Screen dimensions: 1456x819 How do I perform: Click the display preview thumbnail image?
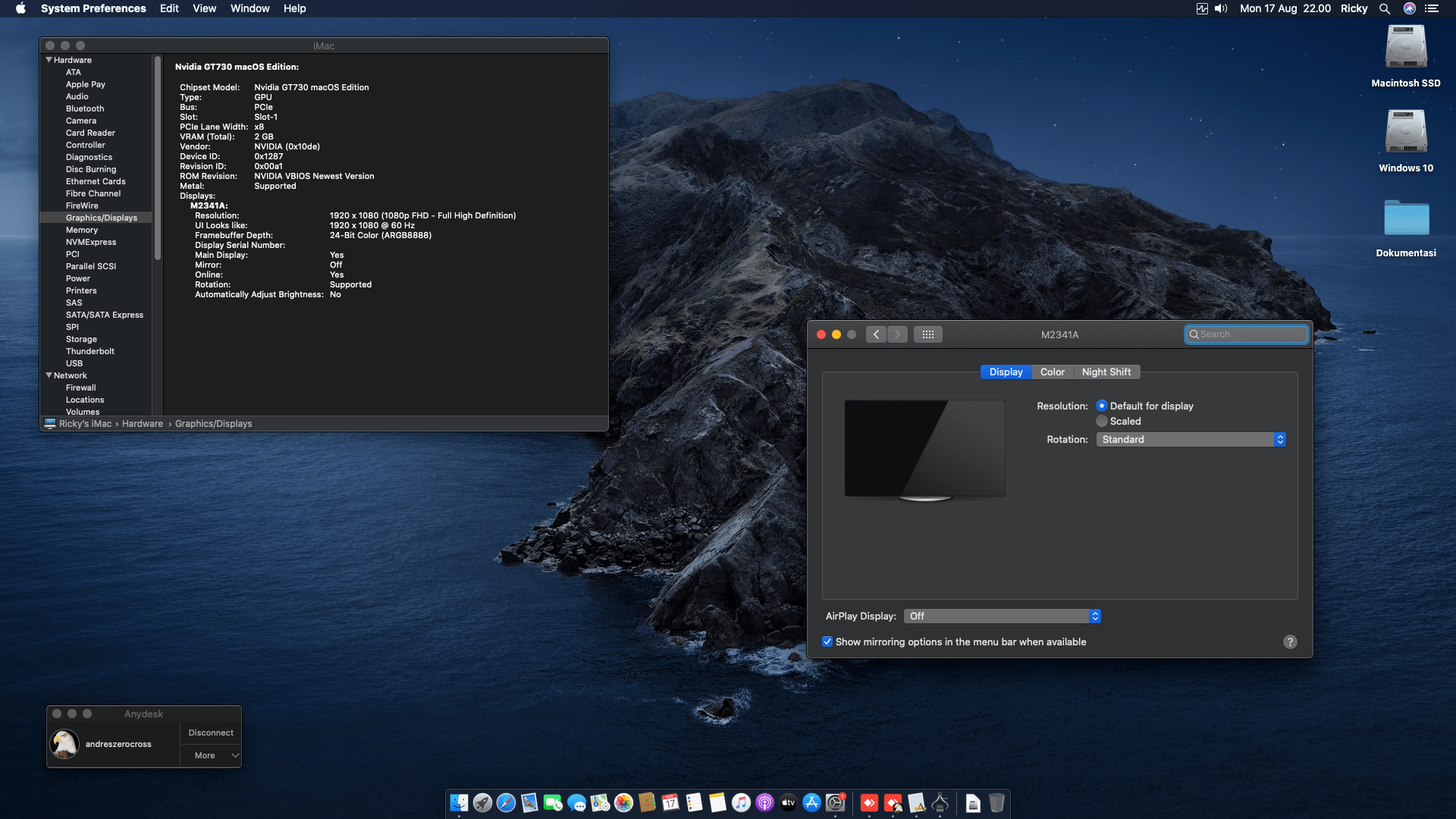[x=924, y=450]
